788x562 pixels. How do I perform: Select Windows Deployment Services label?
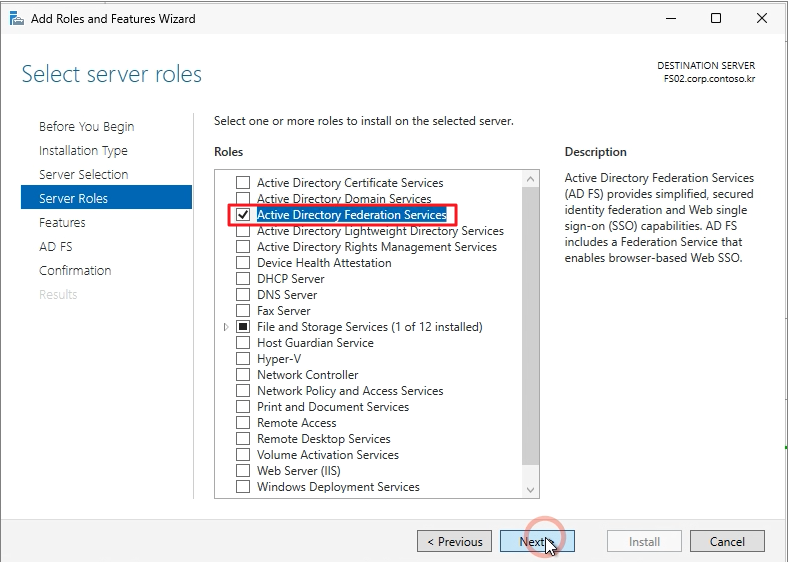click(x=338, y=487)
